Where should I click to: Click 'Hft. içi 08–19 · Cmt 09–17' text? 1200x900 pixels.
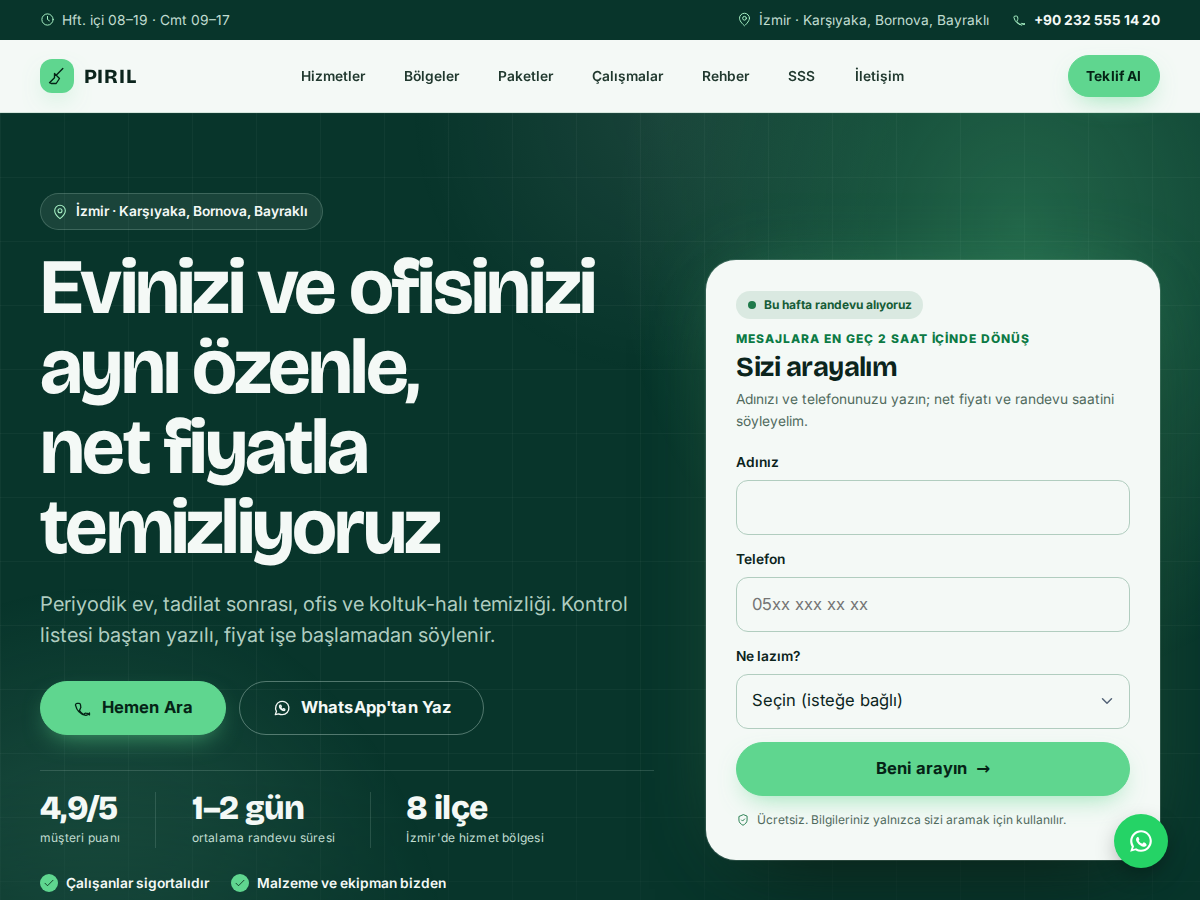coord(146,20)
